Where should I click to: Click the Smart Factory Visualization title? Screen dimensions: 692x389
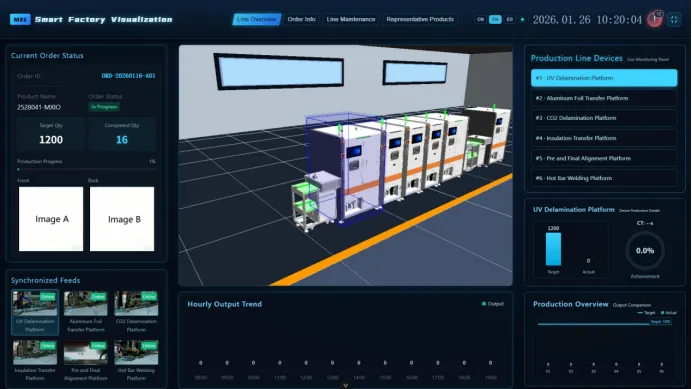tap(104, 19)
